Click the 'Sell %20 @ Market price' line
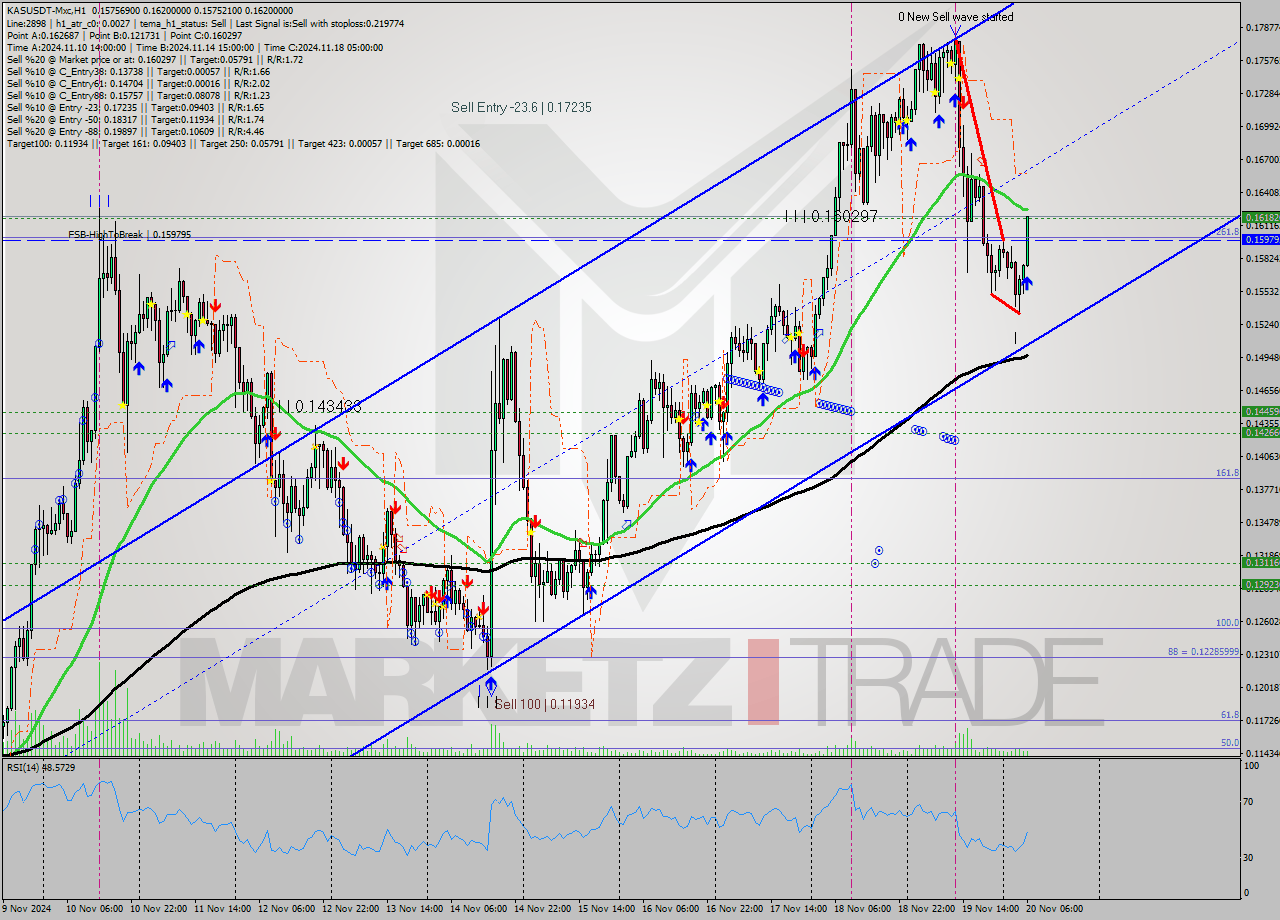The width and height of the screenshot is (1280, 920). [154, 59]
